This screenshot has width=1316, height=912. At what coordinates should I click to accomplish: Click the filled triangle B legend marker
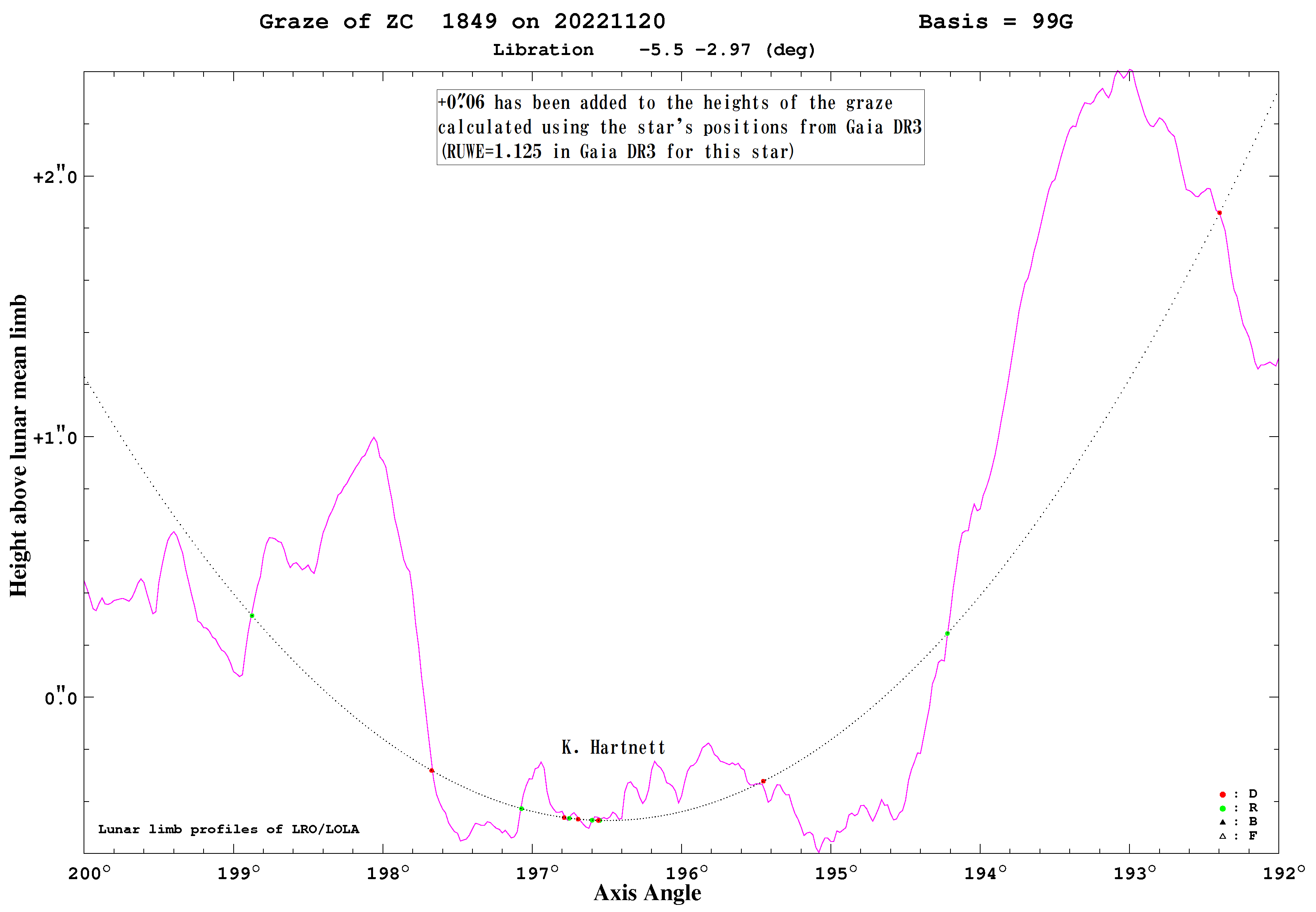pyautogui.click(x=1223, y=822)
